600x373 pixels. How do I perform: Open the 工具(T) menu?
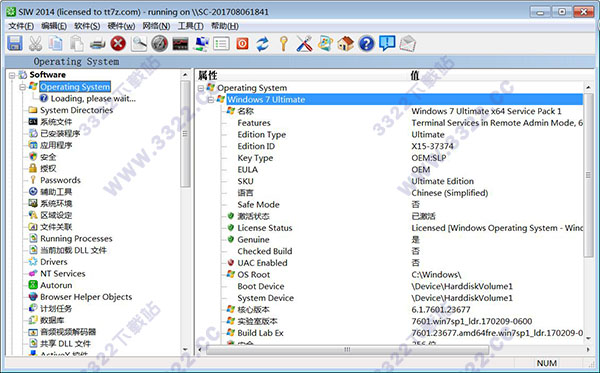pos(191,26)
